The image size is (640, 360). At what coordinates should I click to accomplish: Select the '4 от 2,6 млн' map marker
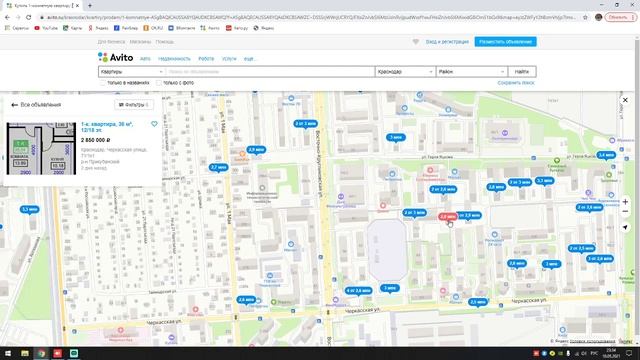[x=358, y=291]
